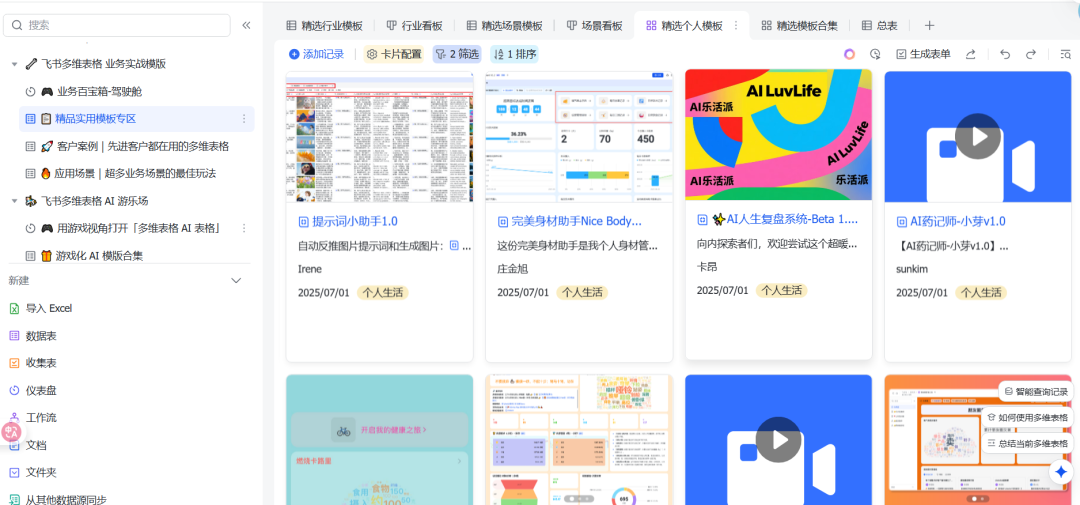
Task: Click the pink translate floating icon
Action: click(11, 433)
